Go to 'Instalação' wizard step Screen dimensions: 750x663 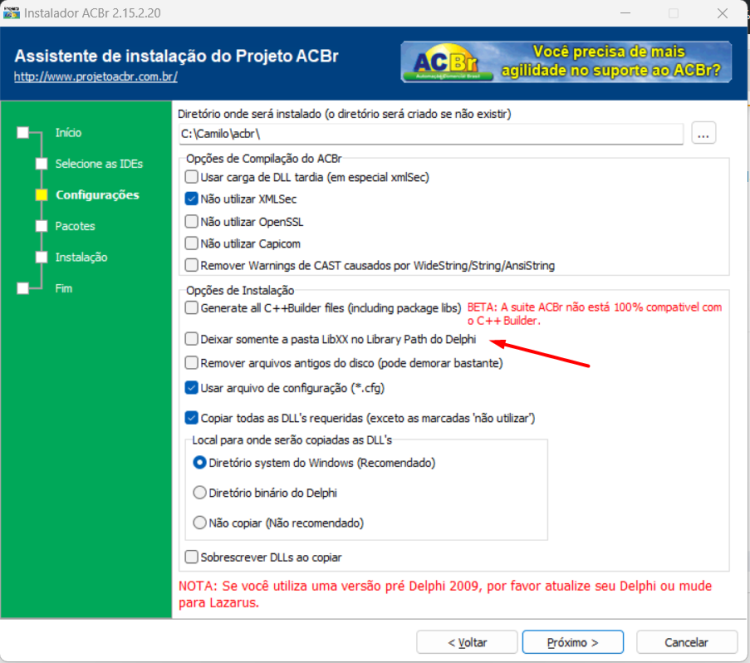coord(81,257)
